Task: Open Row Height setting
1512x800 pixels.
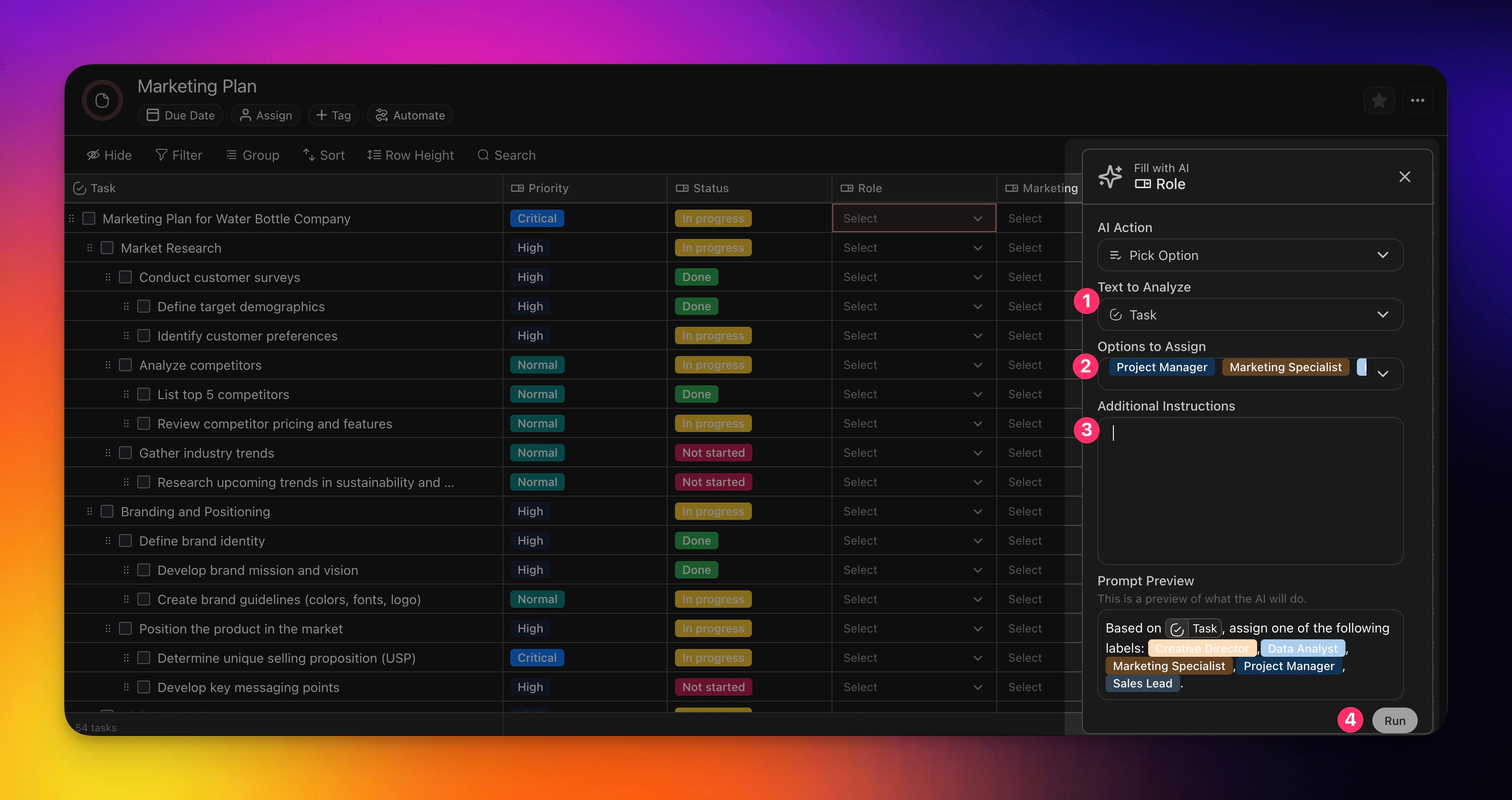Action: click(410, 155)
